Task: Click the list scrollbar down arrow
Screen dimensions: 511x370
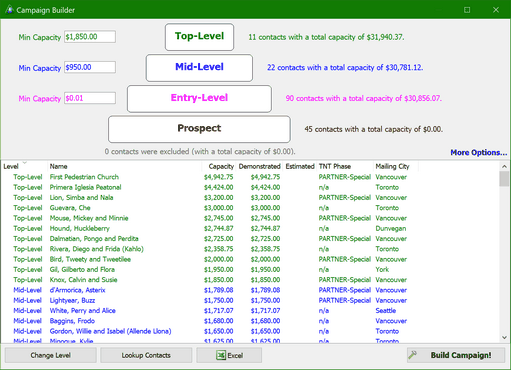Action: [504, 338]
